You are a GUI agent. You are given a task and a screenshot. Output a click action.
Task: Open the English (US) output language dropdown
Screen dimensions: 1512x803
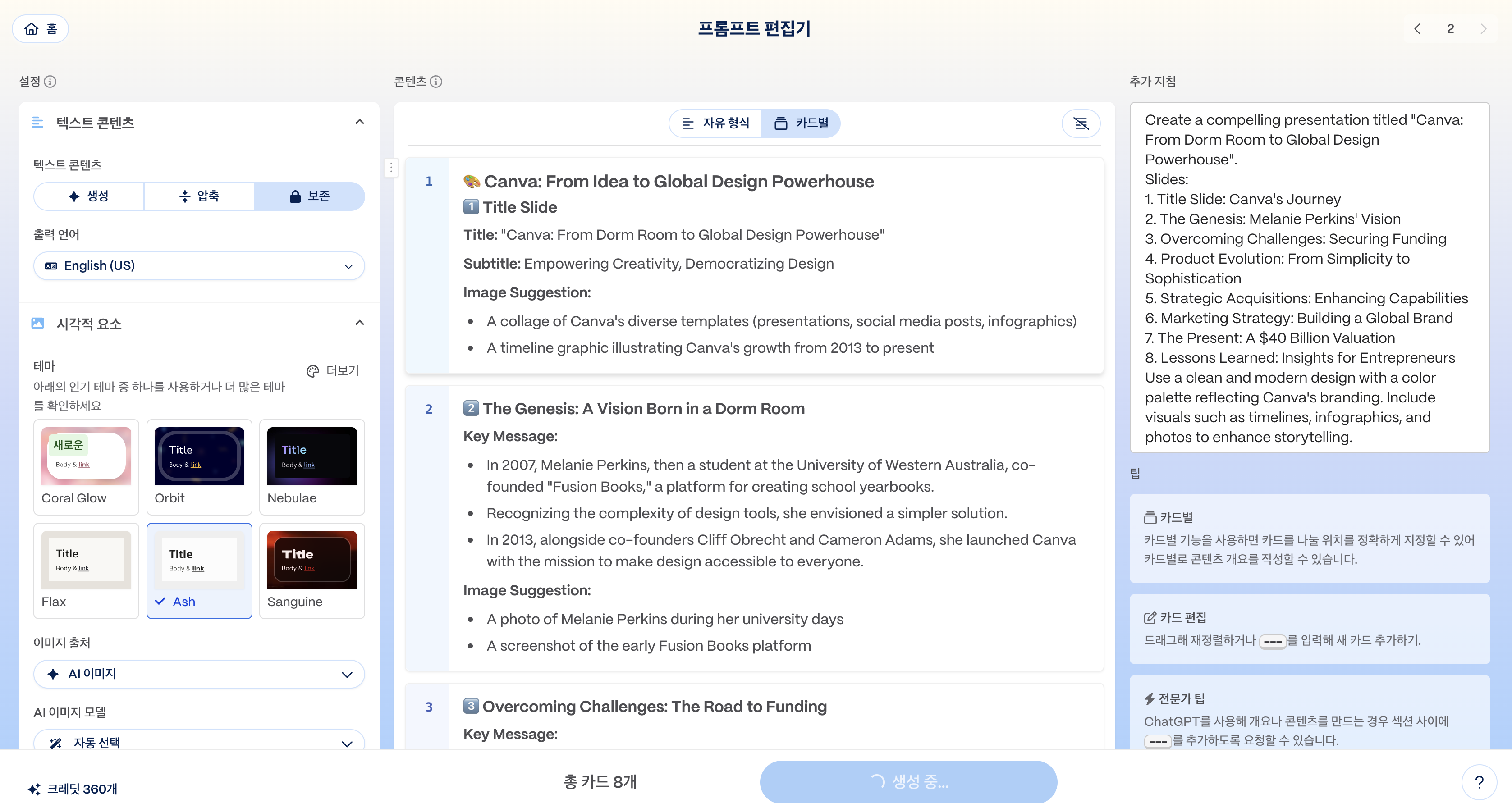[199, 266]
